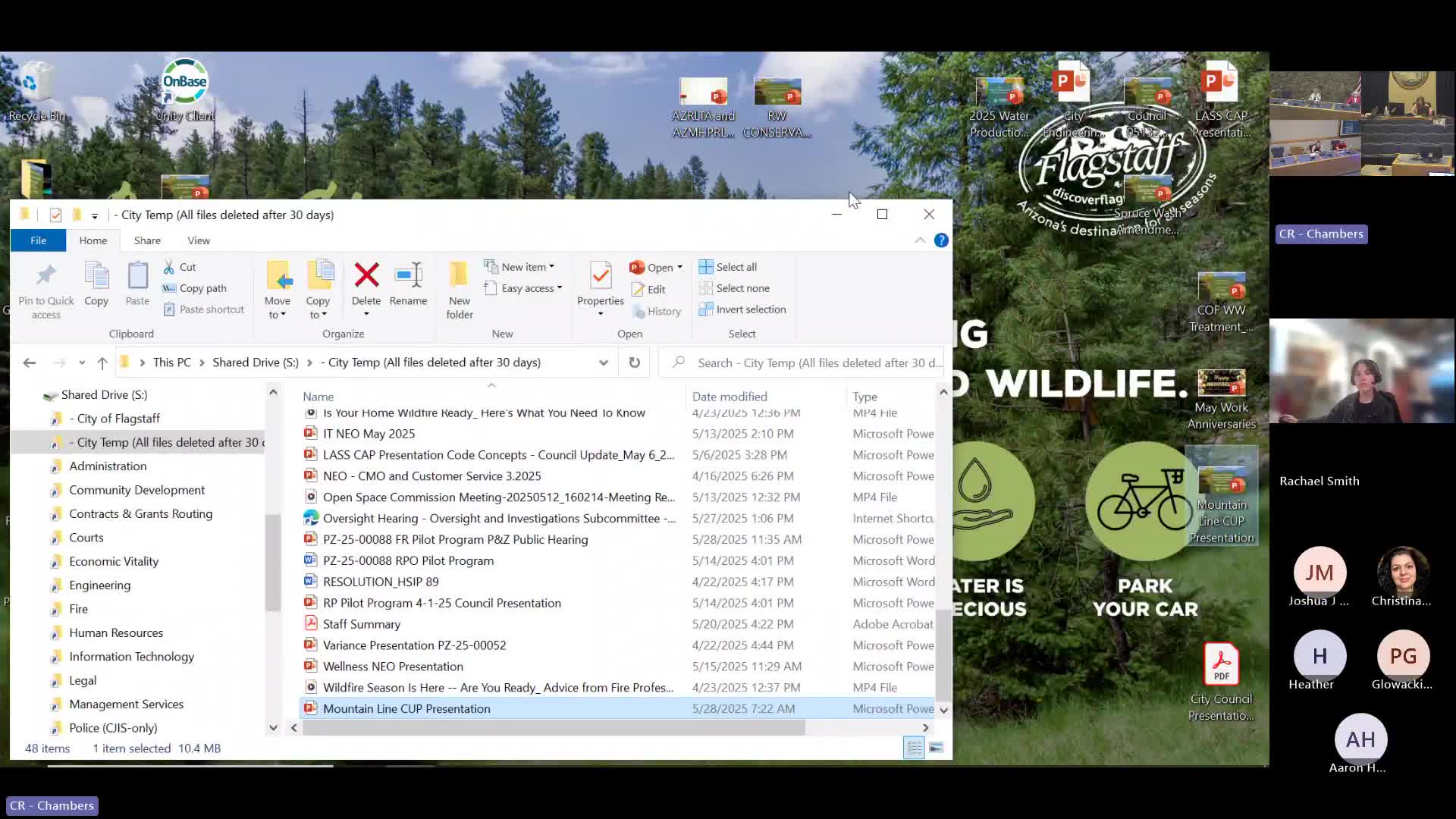Click the New folder icon
Viewport: 1456px width, 819px height.
pos(459,275)
